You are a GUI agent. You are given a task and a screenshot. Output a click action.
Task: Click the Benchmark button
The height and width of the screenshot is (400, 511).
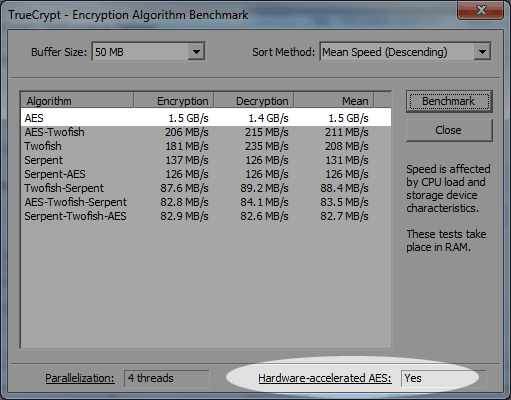[449, 101]
